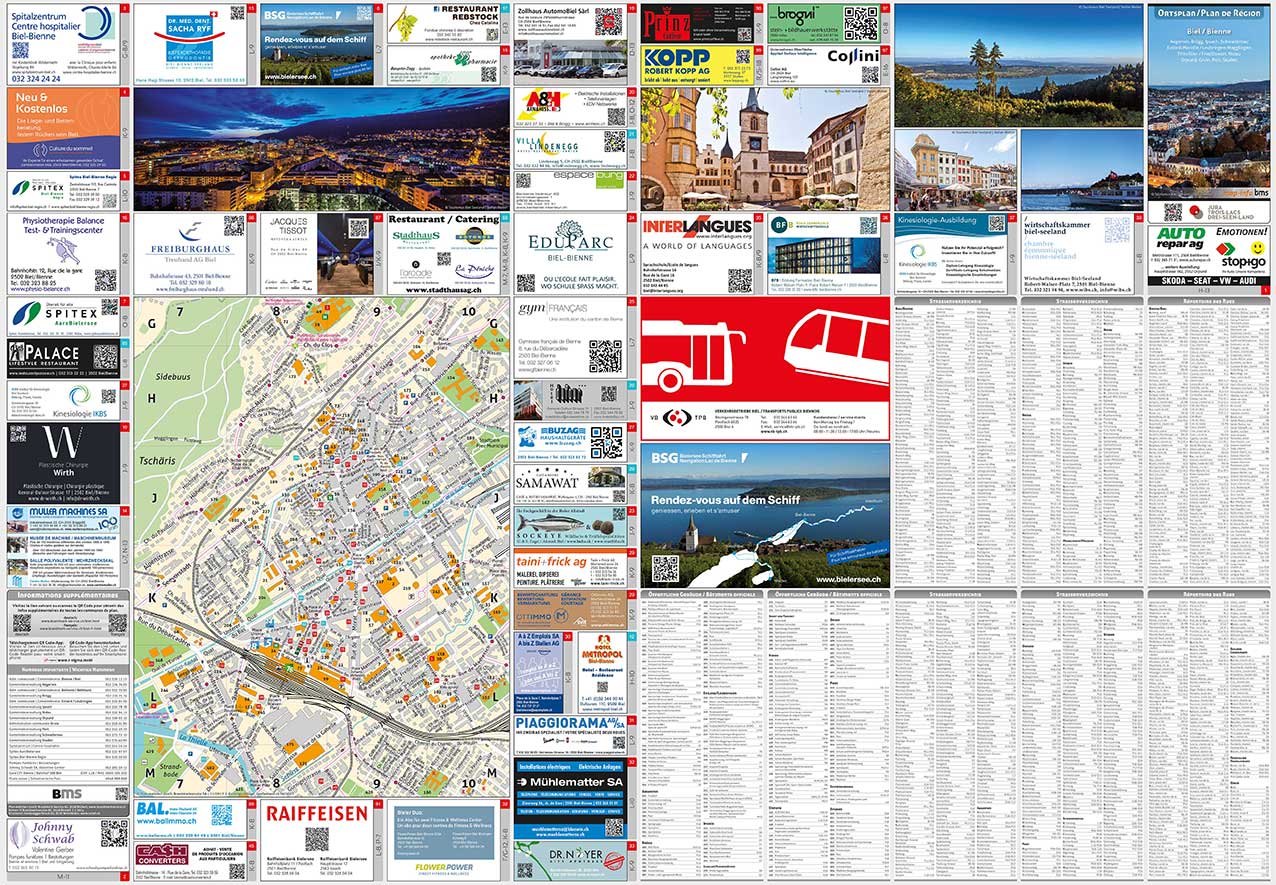Click the InterLangues logo
This screenshot has height=885, width=1276.
point(696,227)
